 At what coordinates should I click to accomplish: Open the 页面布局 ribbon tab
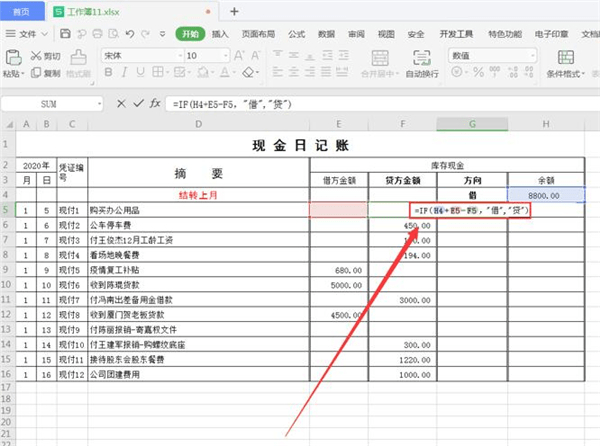[x=258, y=34]
